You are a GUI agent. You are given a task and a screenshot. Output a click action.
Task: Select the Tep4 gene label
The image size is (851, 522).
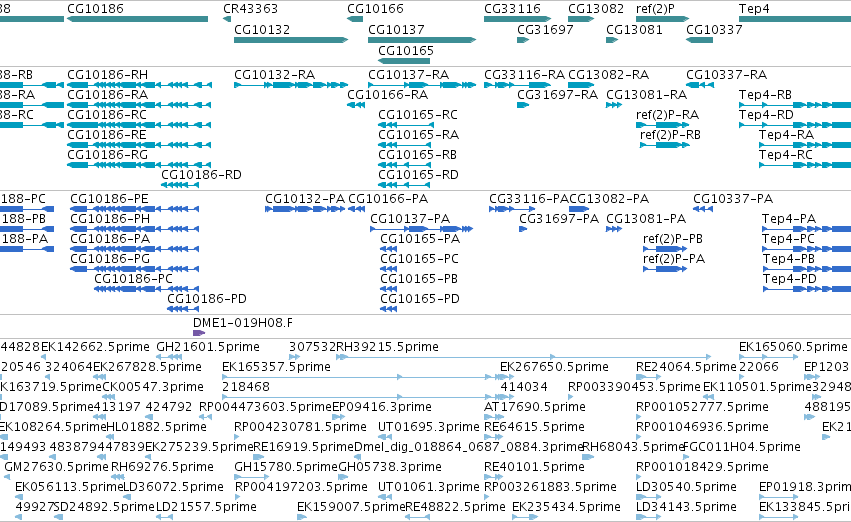point(754,9)
